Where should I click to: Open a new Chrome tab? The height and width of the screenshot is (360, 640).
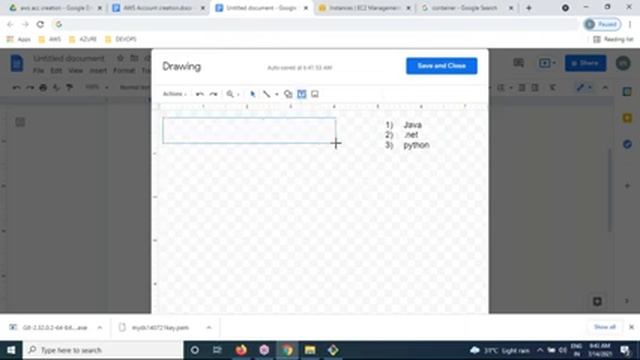tap(529, 8)
